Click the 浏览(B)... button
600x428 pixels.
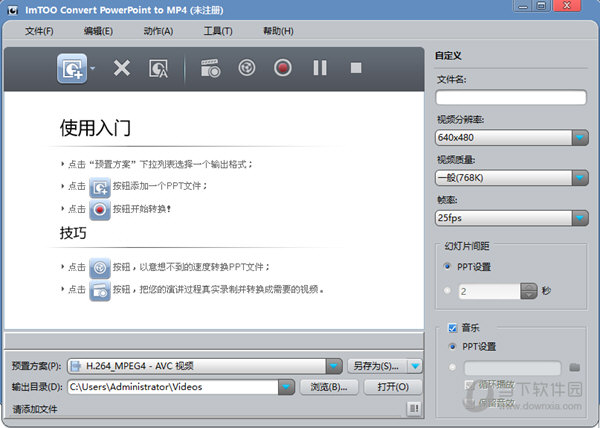(x=329, y=387)
